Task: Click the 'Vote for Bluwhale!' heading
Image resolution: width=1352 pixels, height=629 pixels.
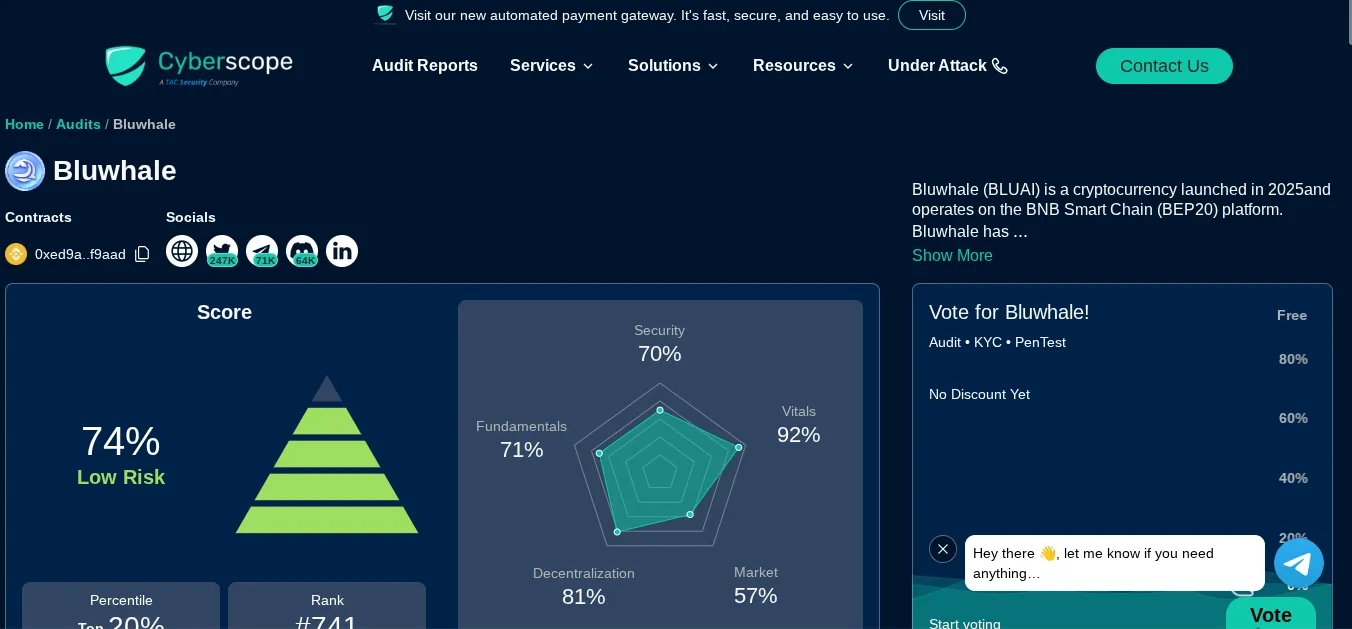Action: (x=1009, y=312)
